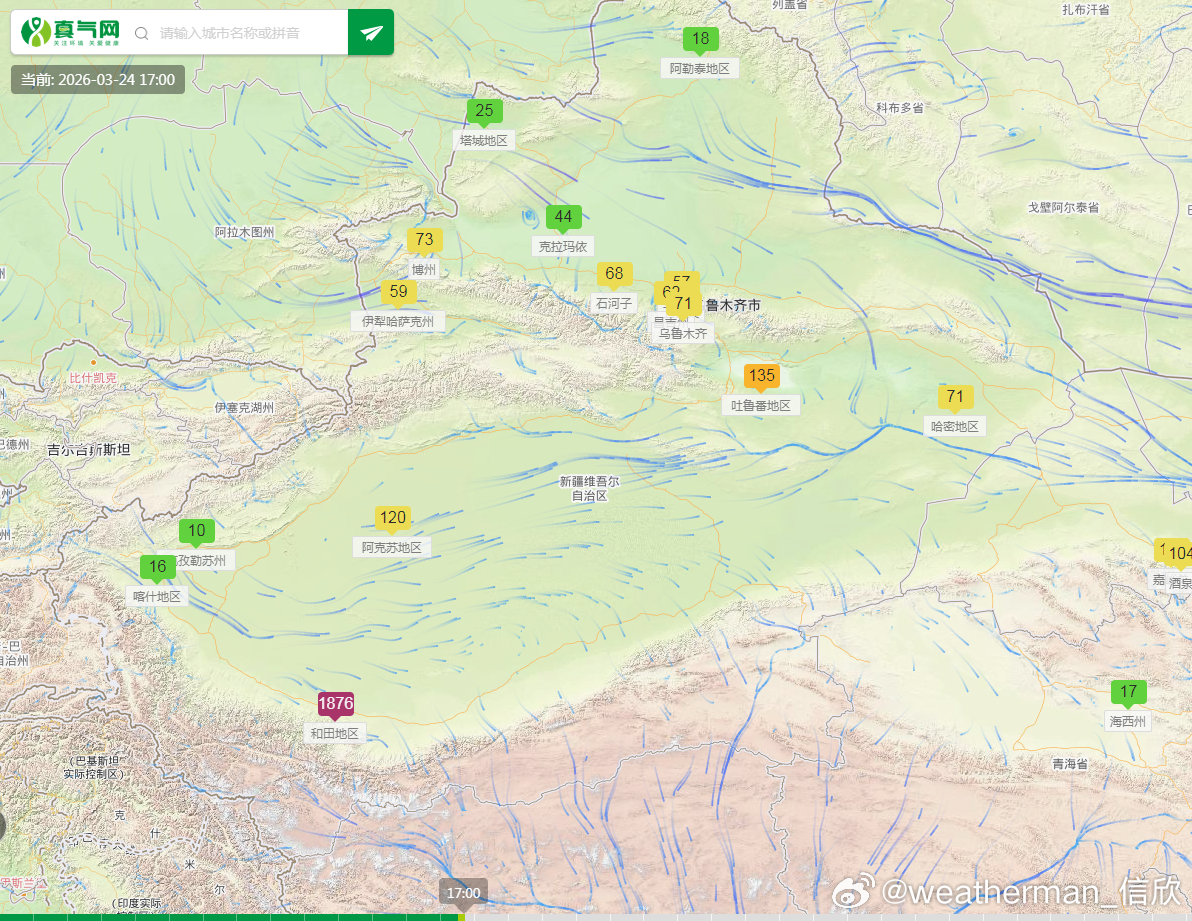Click the 海西州 label
The image size is (1192, 921).
[x=1127, y=721]
